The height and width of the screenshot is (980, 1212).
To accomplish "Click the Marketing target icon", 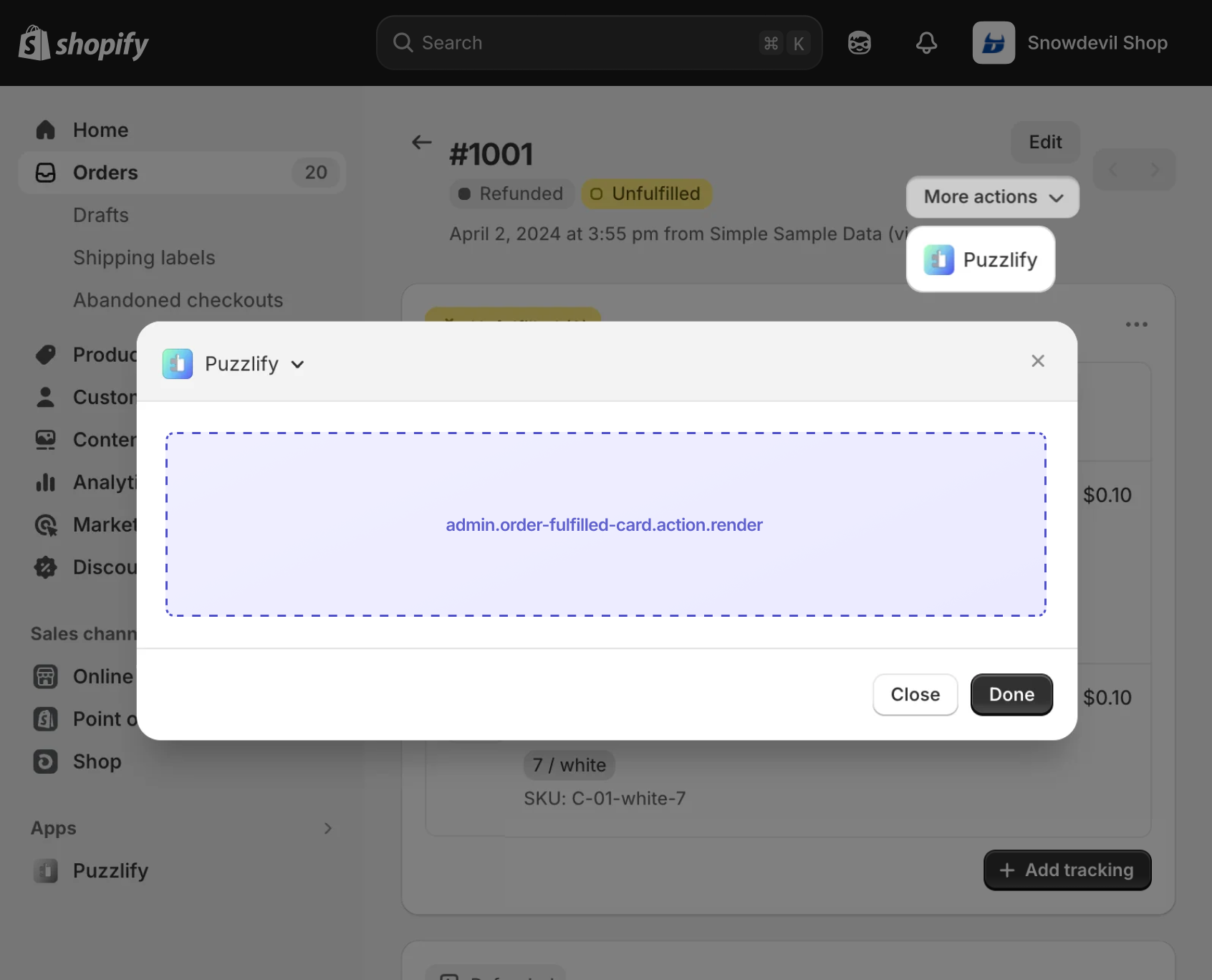I will (x=46, y=525).
